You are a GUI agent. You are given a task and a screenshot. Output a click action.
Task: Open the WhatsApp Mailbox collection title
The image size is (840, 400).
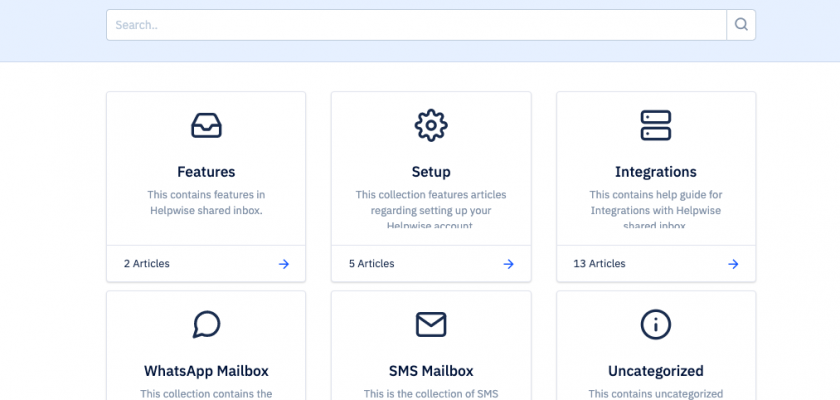(206, 371)
